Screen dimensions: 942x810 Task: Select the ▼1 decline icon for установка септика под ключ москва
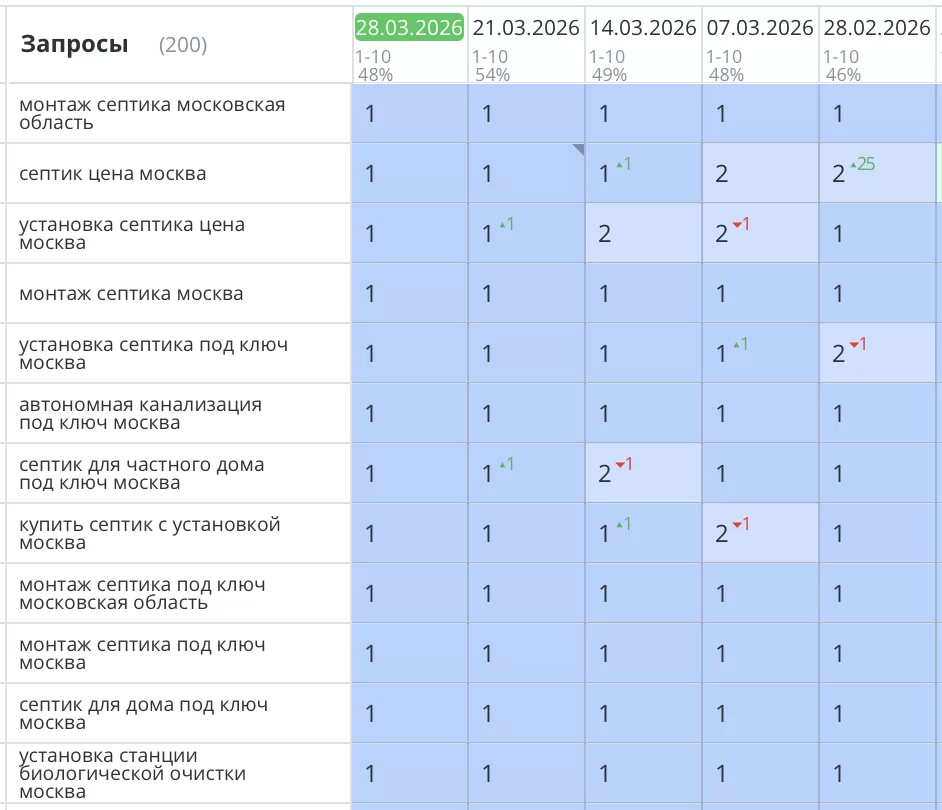coord(856,346)
